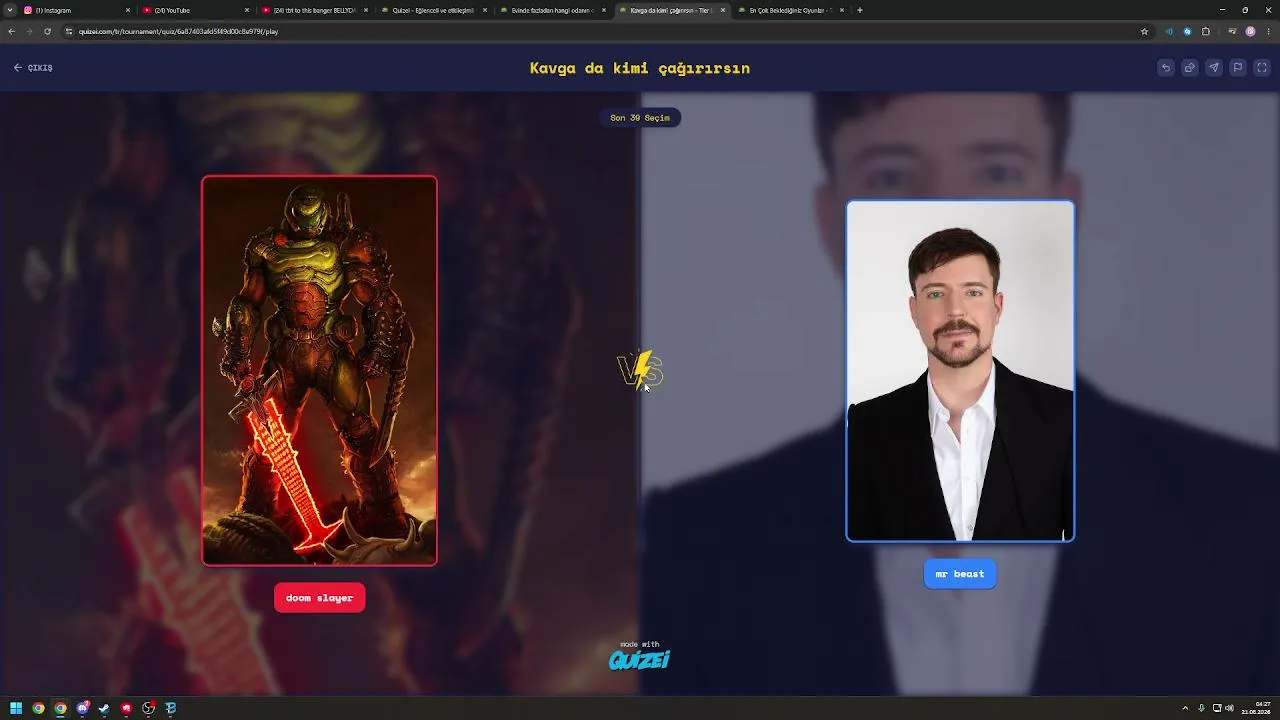Show hidden system tray icons
Image resolution: width=1280 pixels, height=720 pixels.
[x=1185, y=708]
